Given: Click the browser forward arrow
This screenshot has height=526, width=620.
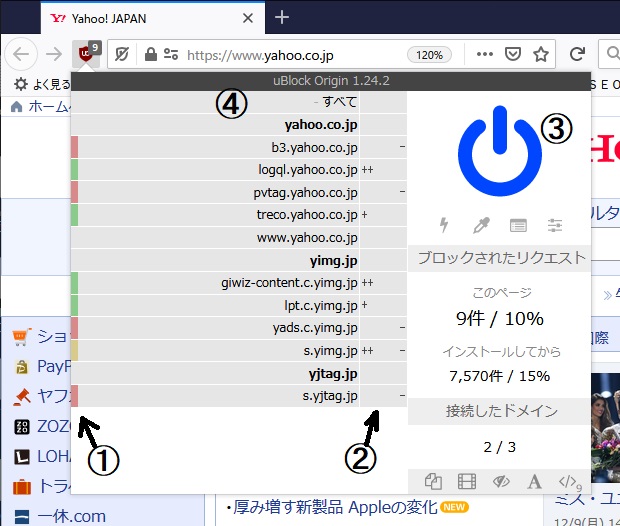Looking at the screenshot, I should (54, 54).
